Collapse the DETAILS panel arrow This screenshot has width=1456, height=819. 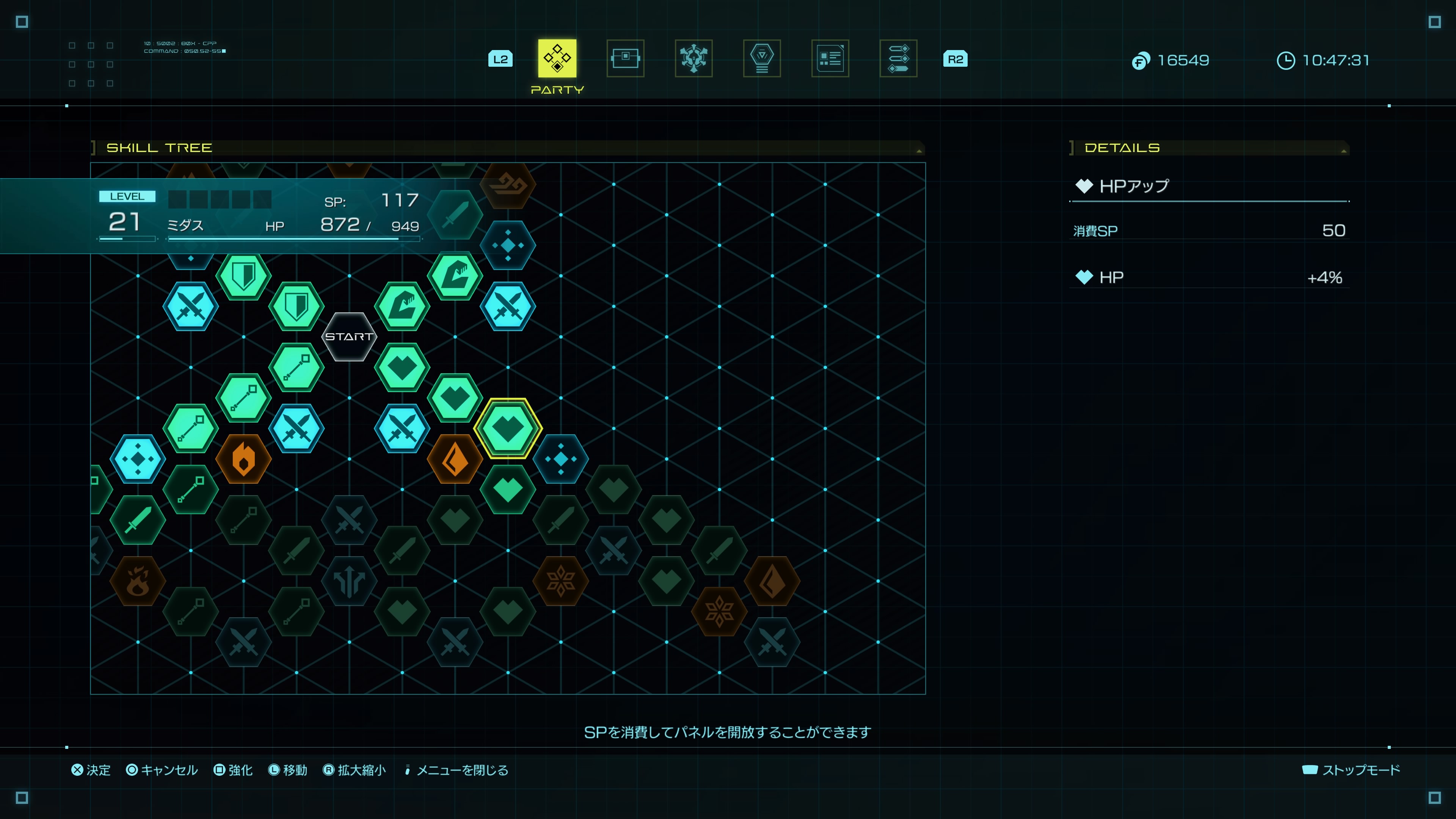coord(1343,151)
